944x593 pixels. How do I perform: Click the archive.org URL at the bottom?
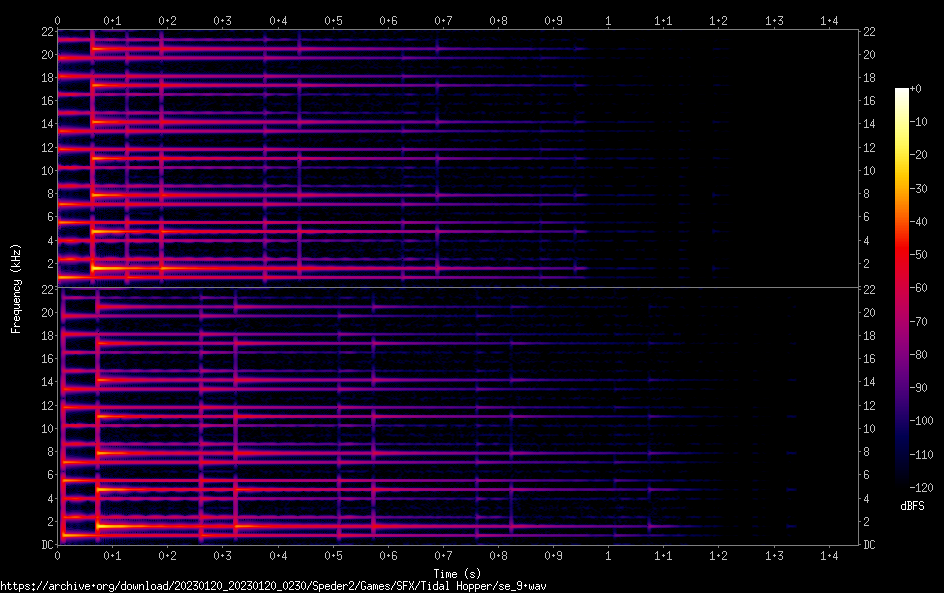pyautogui.click(x=273, y=586)
